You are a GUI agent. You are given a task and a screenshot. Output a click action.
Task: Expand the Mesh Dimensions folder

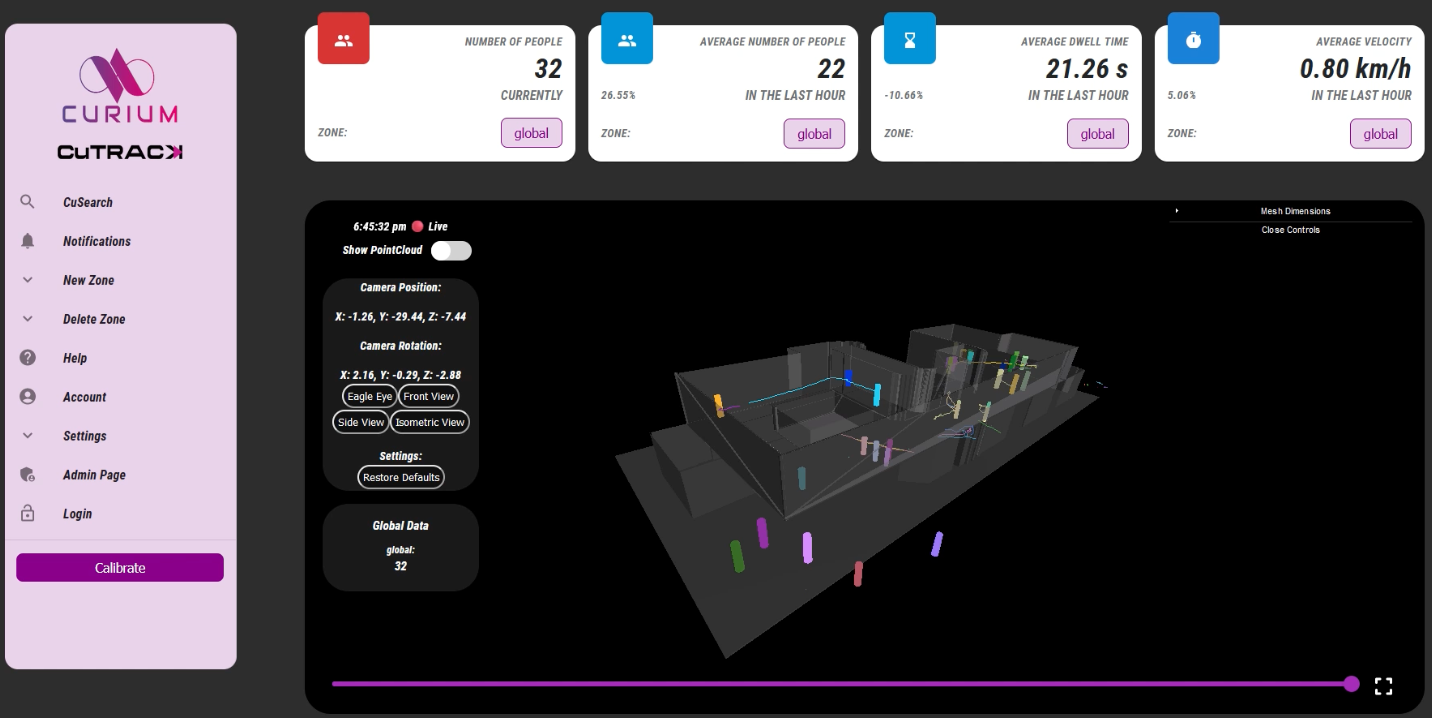point(1294,211)
